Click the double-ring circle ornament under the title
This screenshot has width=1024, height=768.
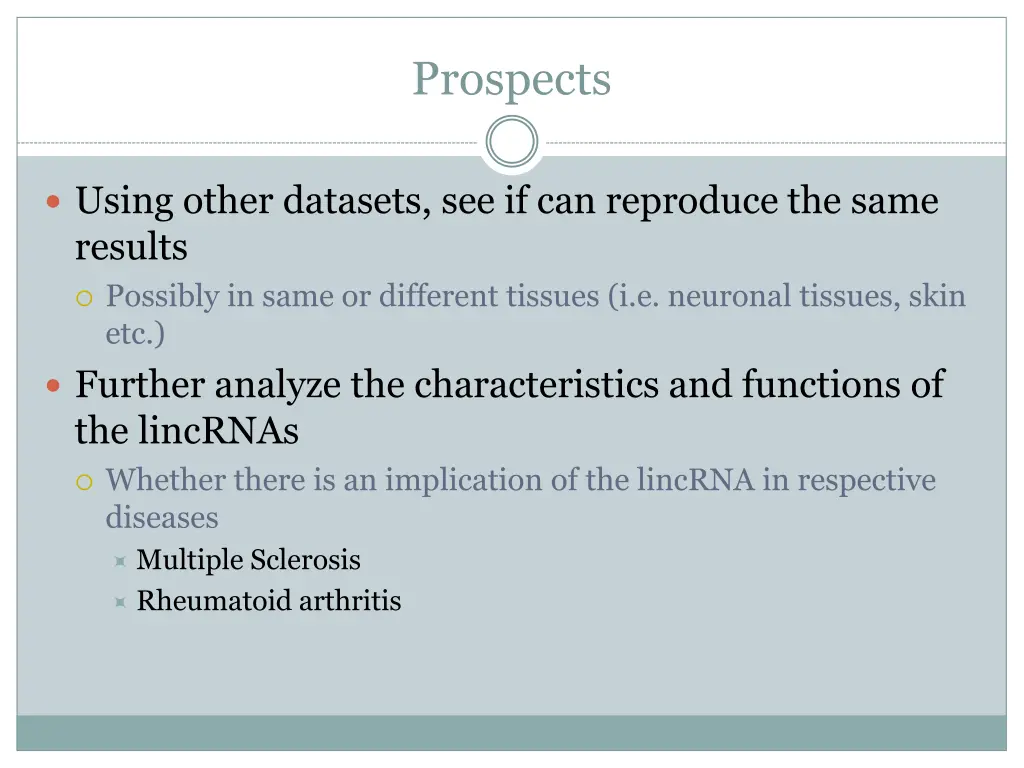(511, 142)
